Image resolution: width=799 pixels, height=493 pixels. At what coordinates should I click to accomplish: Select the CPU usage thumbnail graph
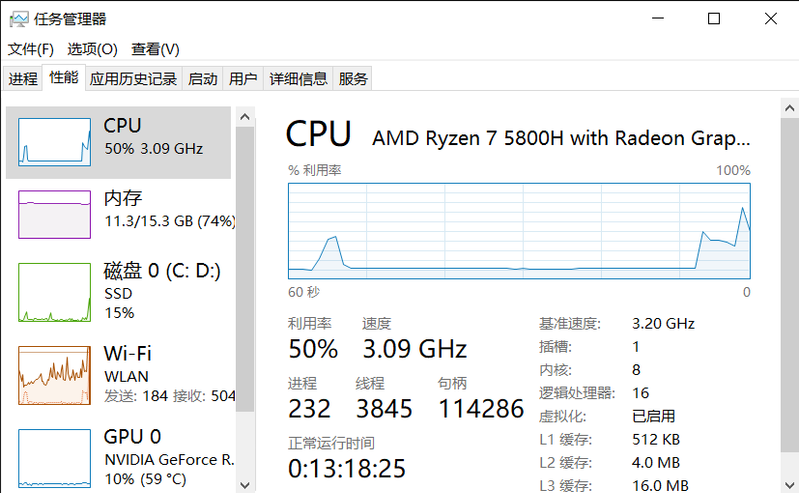pos(55,142)
